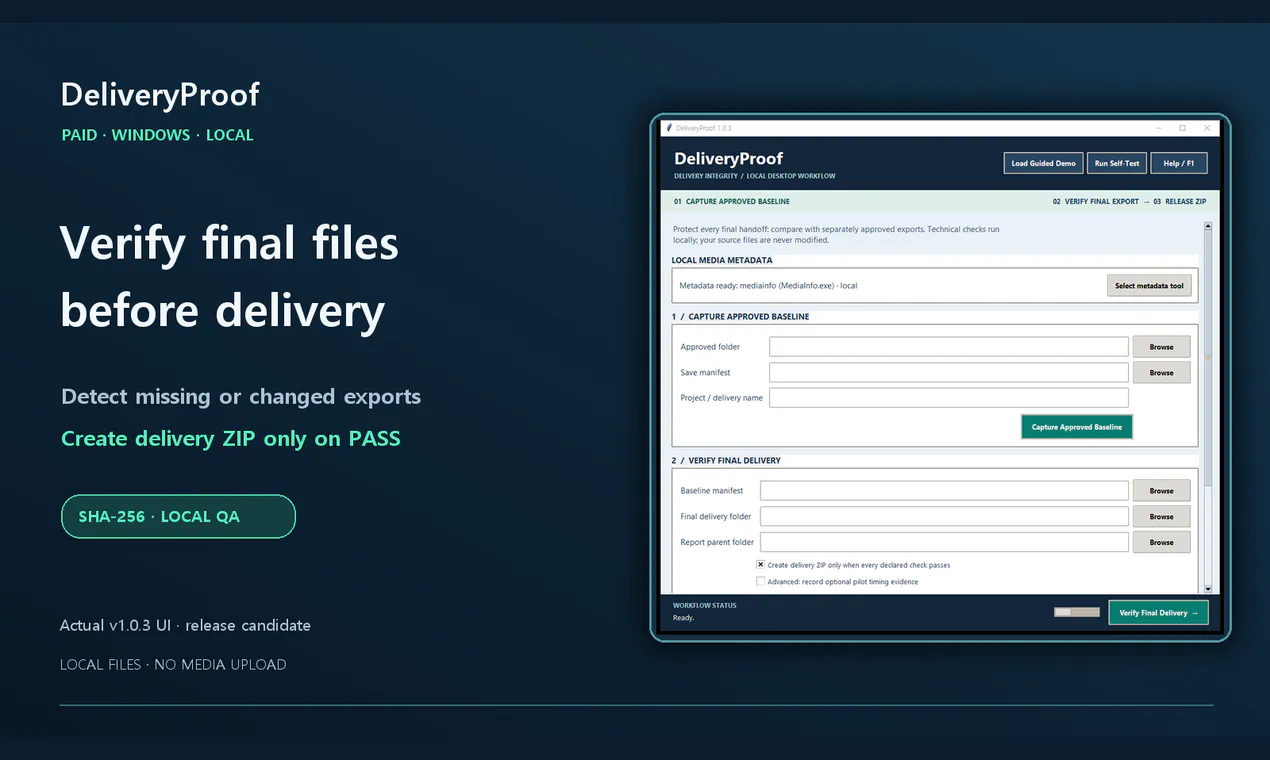
Task: Click the 'PAID · WINDOWS · LOCAL' tagline
Action: [x=157, y=135]
